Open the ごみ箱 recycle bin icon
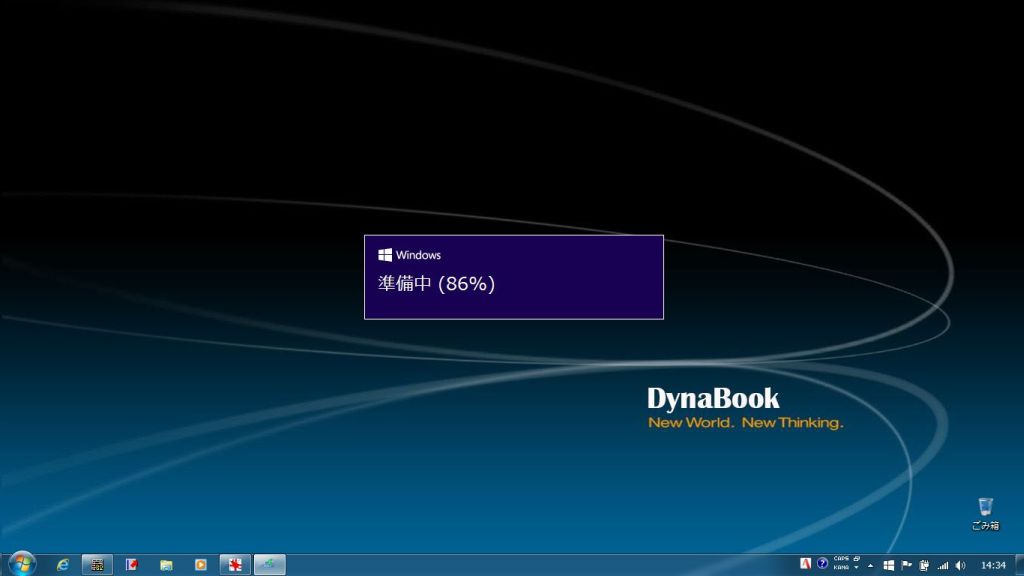Image resolution: width=1024 pixels, height=576 pixels. tap(985, 513)
